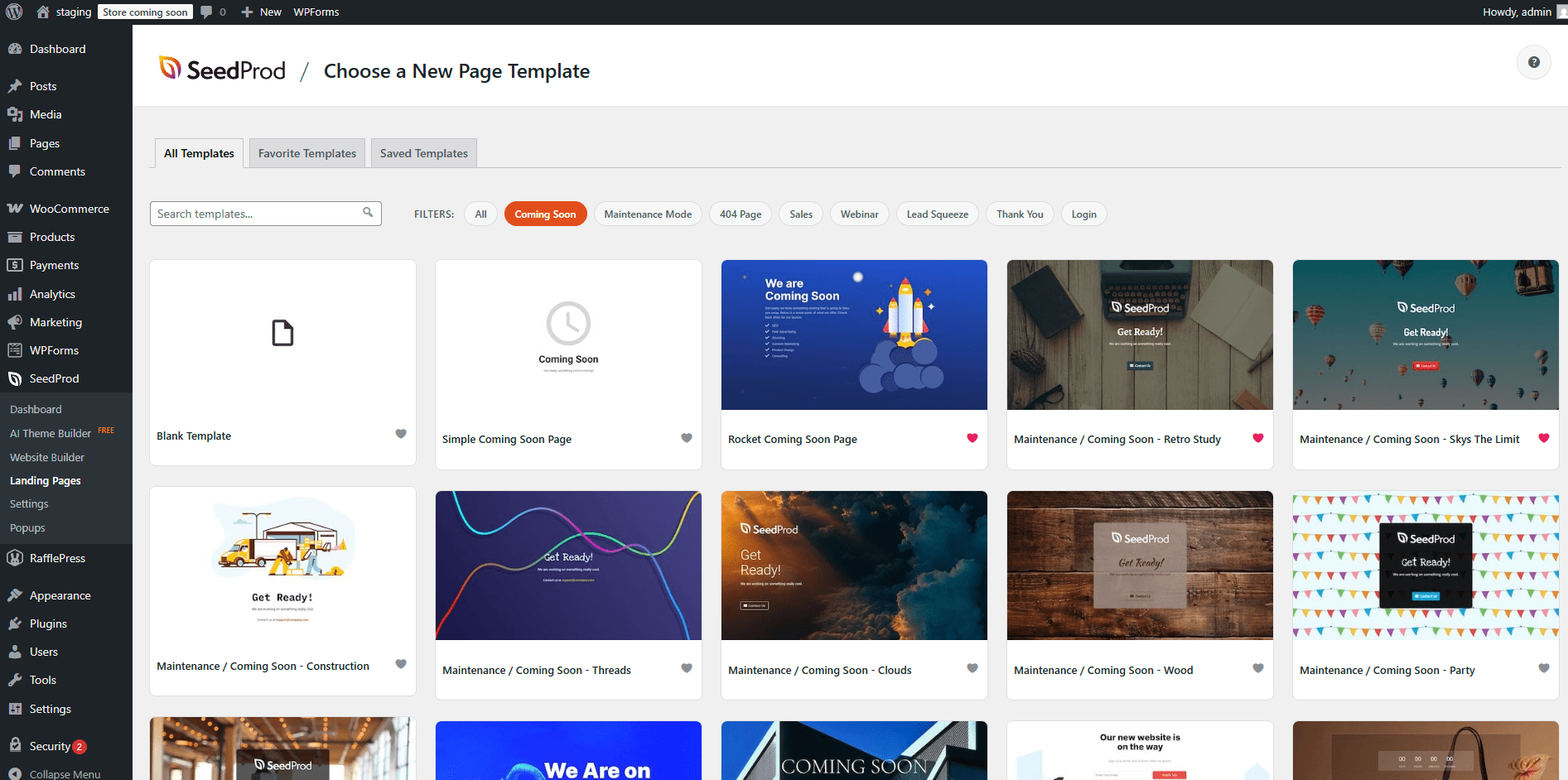This screenshot has width=1568, height=780.
Task: Open the Howdy admin account dropdown
Action: click(x=1517, y=12)
